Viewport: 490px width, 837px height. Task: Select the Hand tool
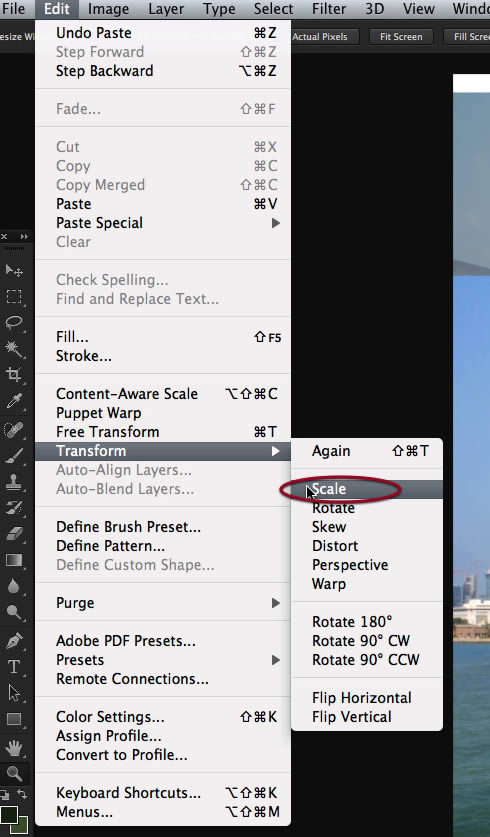(x=14, y=747)
